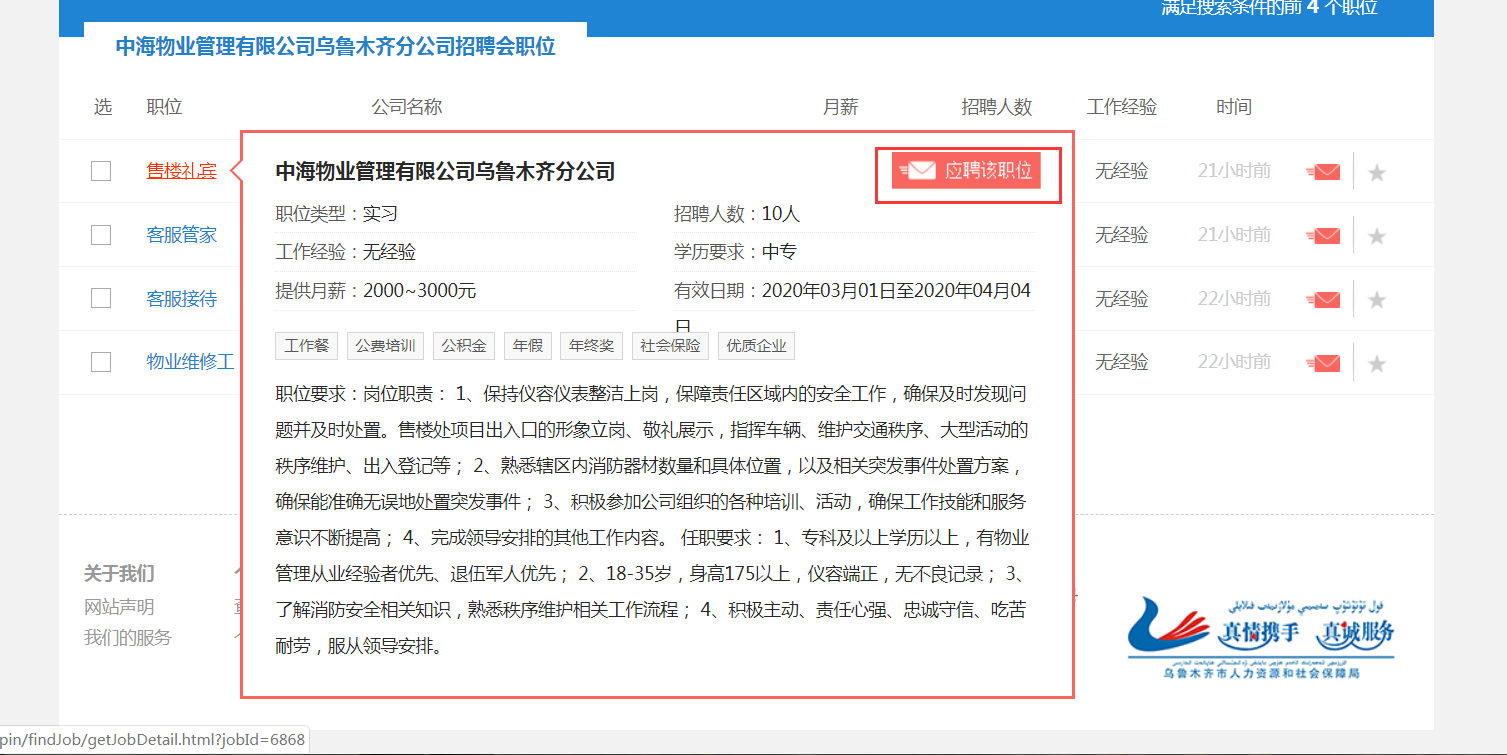Image resolution: width=1507 pixels, height=755 pixels.
Task: Favorite the 售楼礼宾 job with star
Action: [x=1377, y=173]
